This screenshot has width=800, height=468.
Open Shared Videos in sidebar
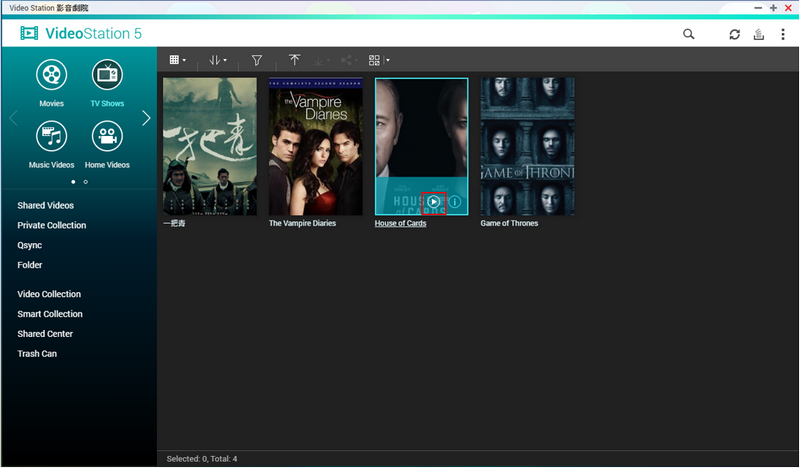(45, 205)
